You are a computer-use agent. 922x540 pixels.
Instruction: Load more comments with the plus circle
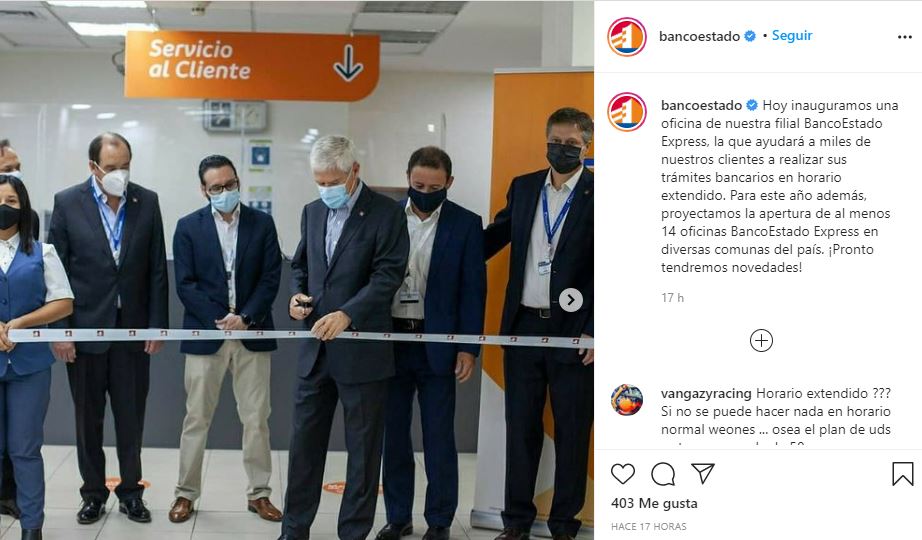click(761, 341)
